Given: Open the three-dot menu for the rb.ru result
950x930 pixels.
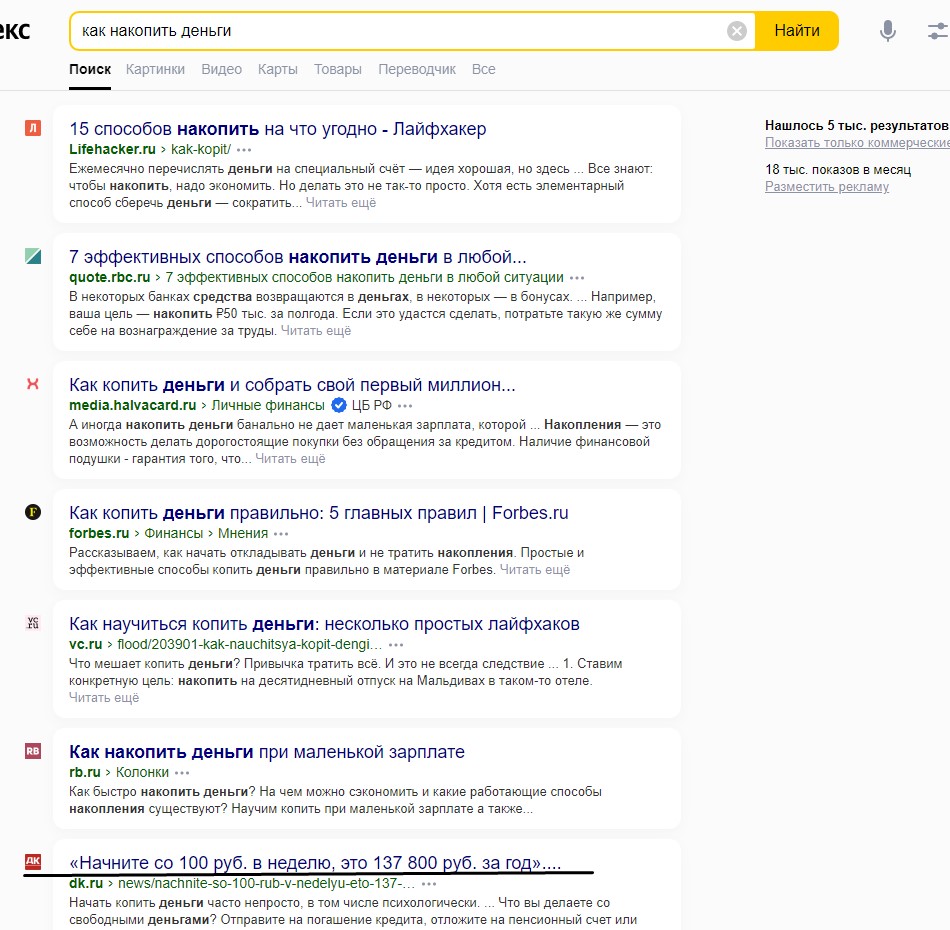Looking at the screenshot, I should [x=182, y=773].
